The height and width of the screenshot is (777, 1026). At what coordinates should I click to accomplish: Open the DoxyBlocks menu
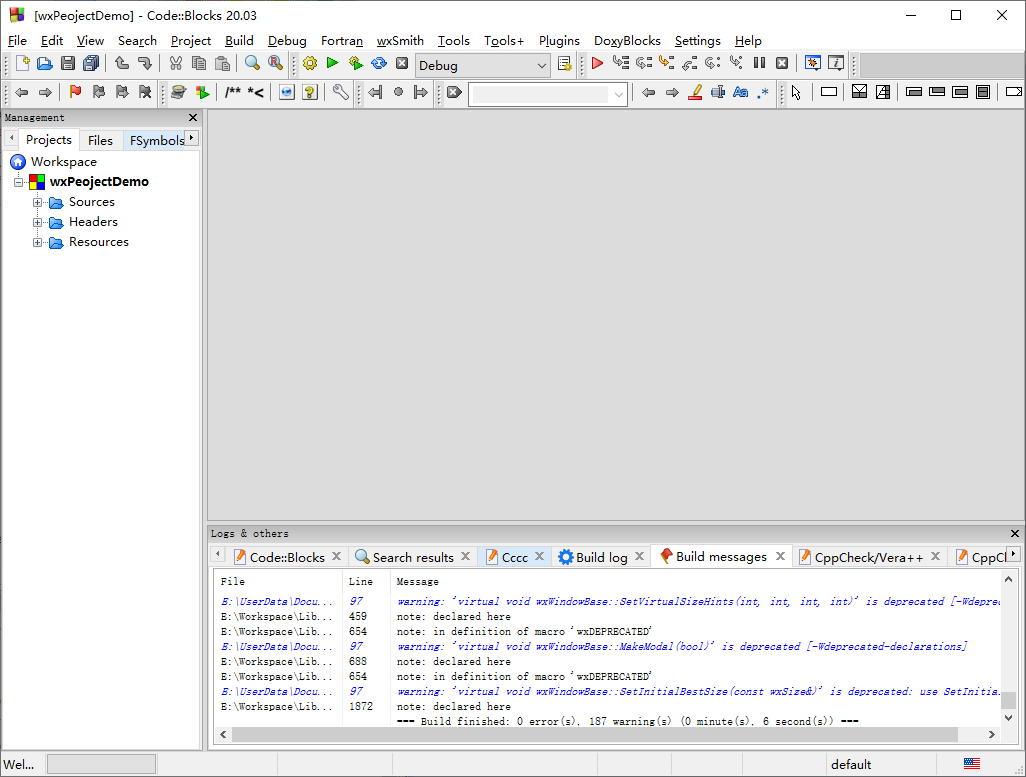click(627, 41)
